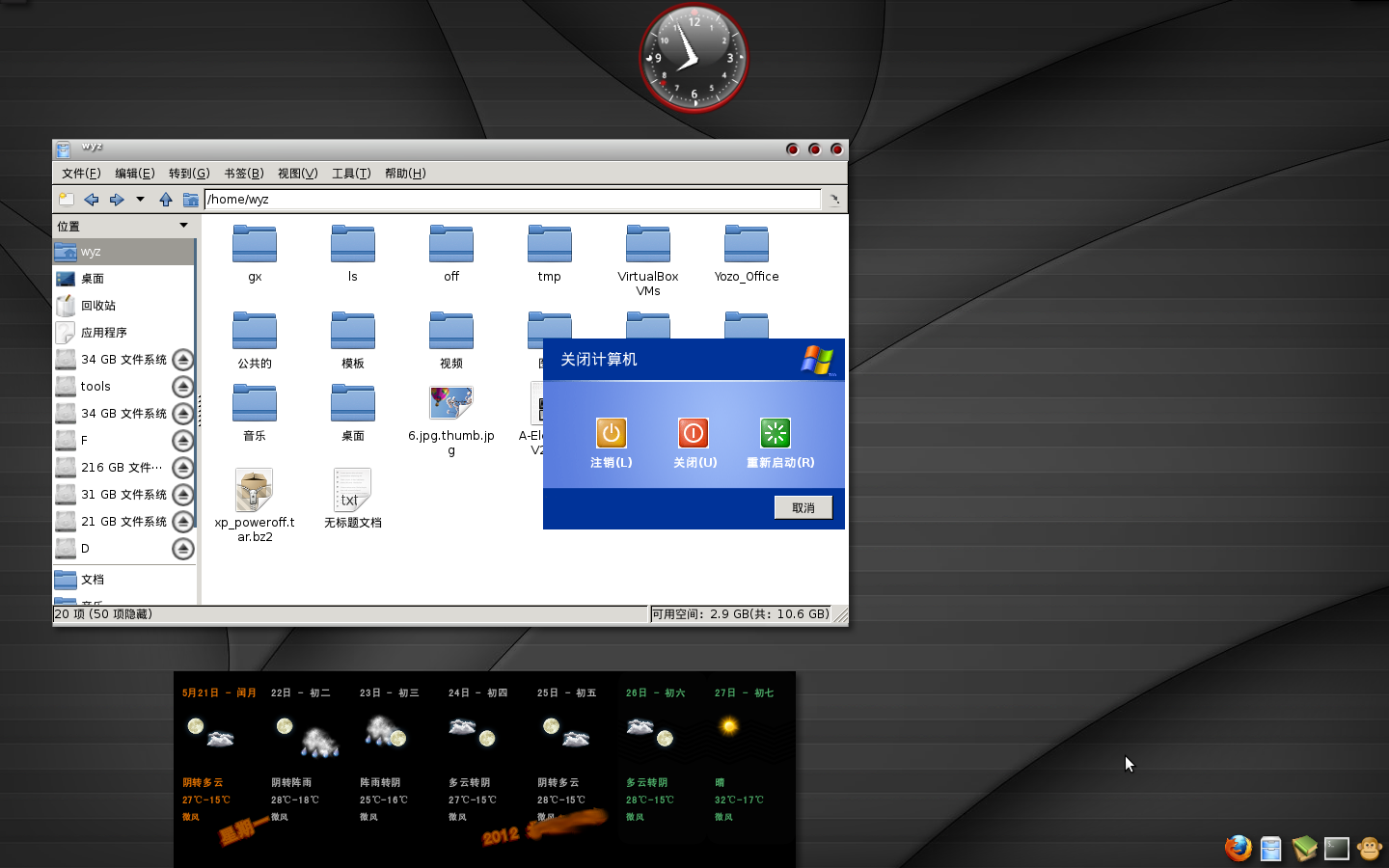The height and width of the screenshot is (868, 1389).
Task: Click 取消 to cancel shutdown dialog
Action: pos(803,508)
